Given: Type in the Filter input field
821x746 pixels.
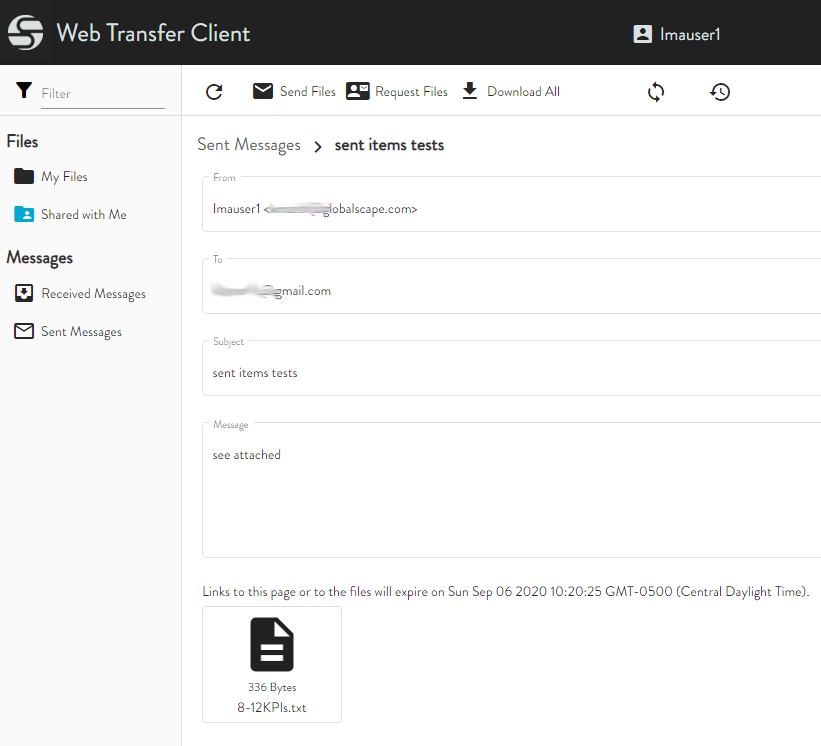Looking at the screenshot, I should click(102, 93).
